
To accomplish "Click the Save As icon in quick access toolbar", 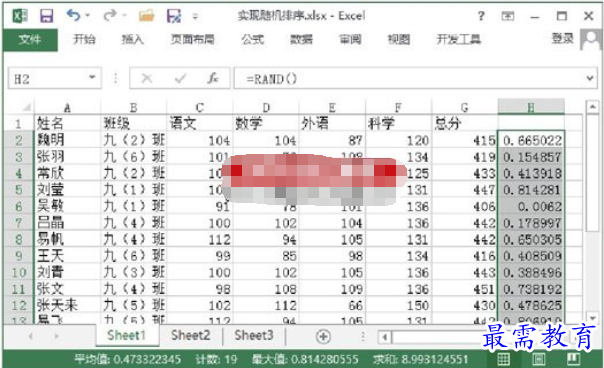I will coord(174,16).
